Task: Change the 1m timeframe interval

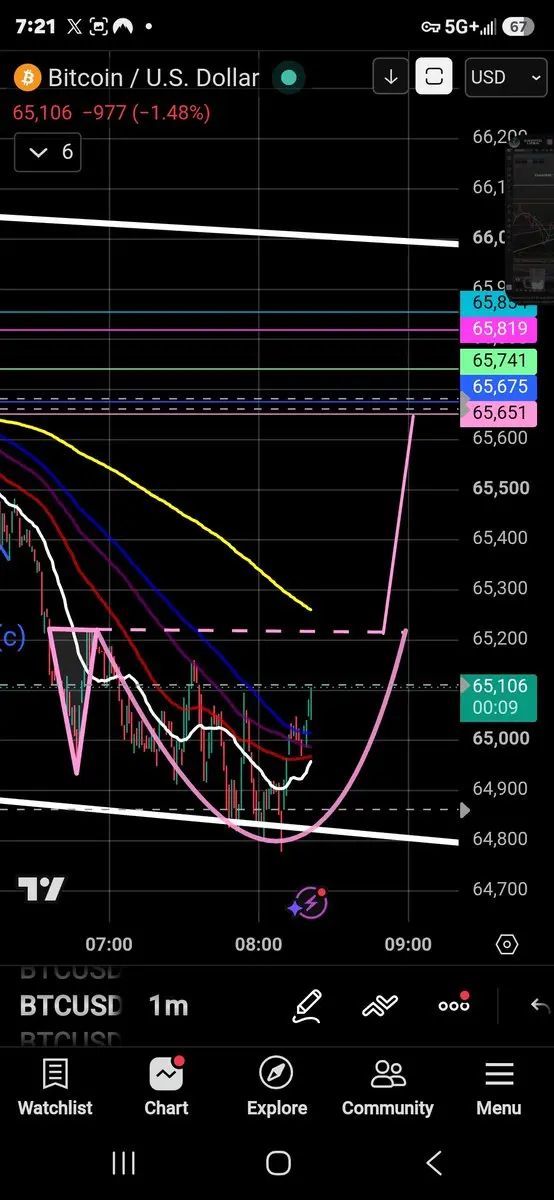Action: (168, 1005)
